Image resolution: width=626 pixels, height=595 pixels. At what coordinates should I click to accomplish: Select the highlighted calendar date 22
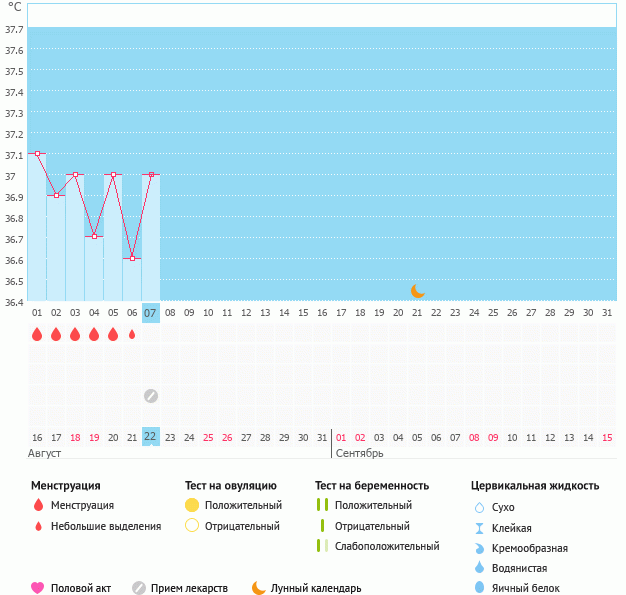[151, 437]
